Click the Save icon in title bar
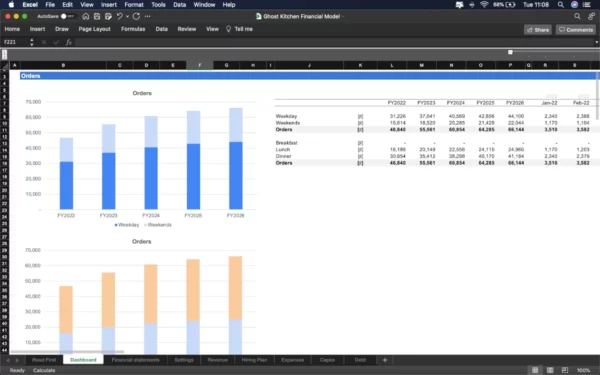600x375 pixels. coord(97,16)
